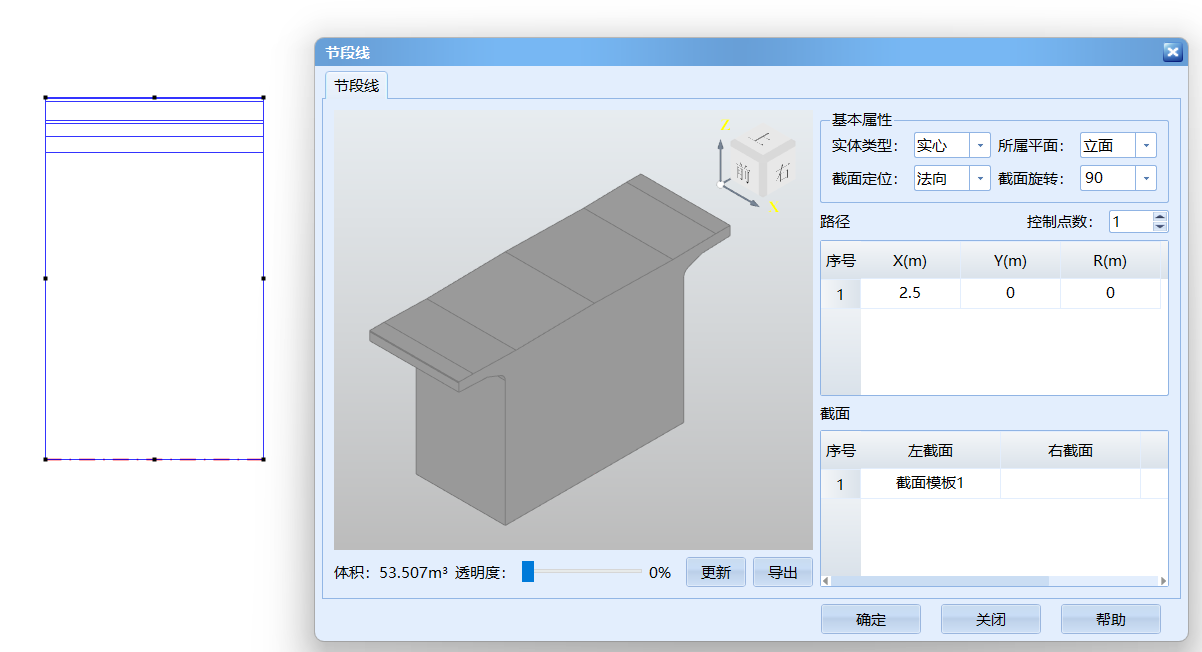The image size is (1202, 652).
Task: Open the 截面定位 dropdown
Action: pyautogui.click(x=979, y=179)
